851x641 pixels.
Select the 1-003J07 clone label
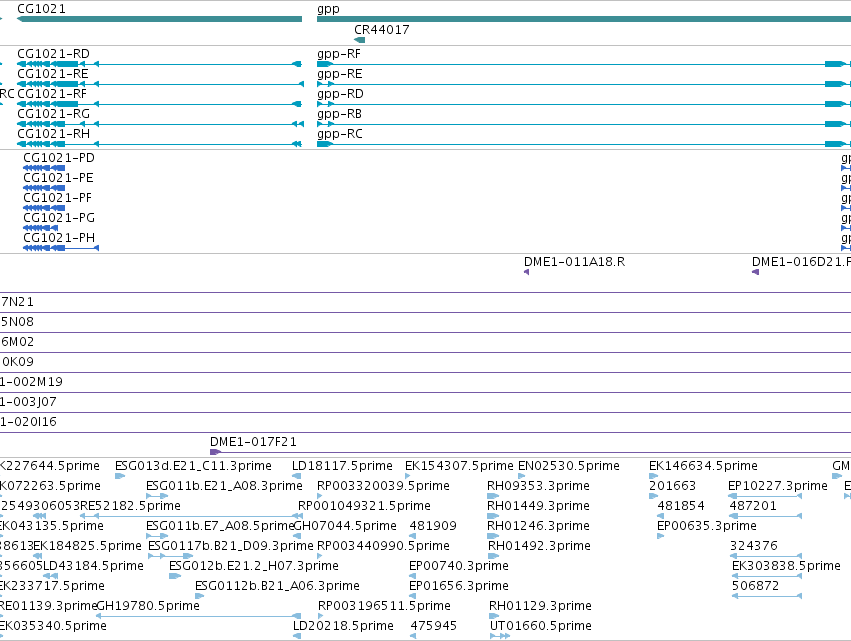tap(28, 402)
